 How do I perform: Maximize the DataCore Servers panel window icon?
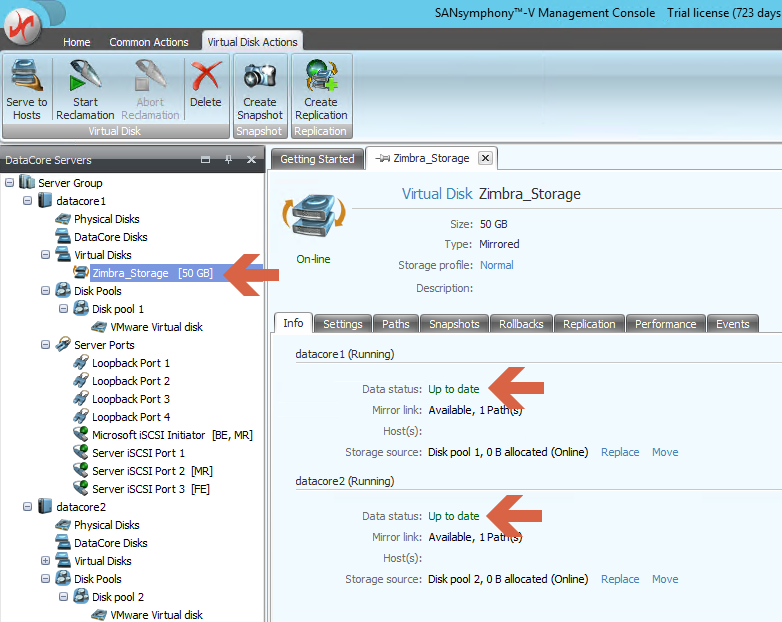(205, 160)
